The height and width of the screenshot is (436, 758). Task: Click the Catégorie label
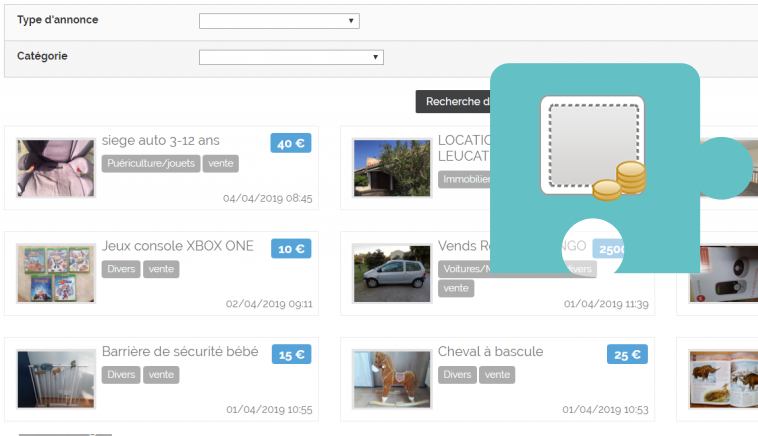pos(42,56)
